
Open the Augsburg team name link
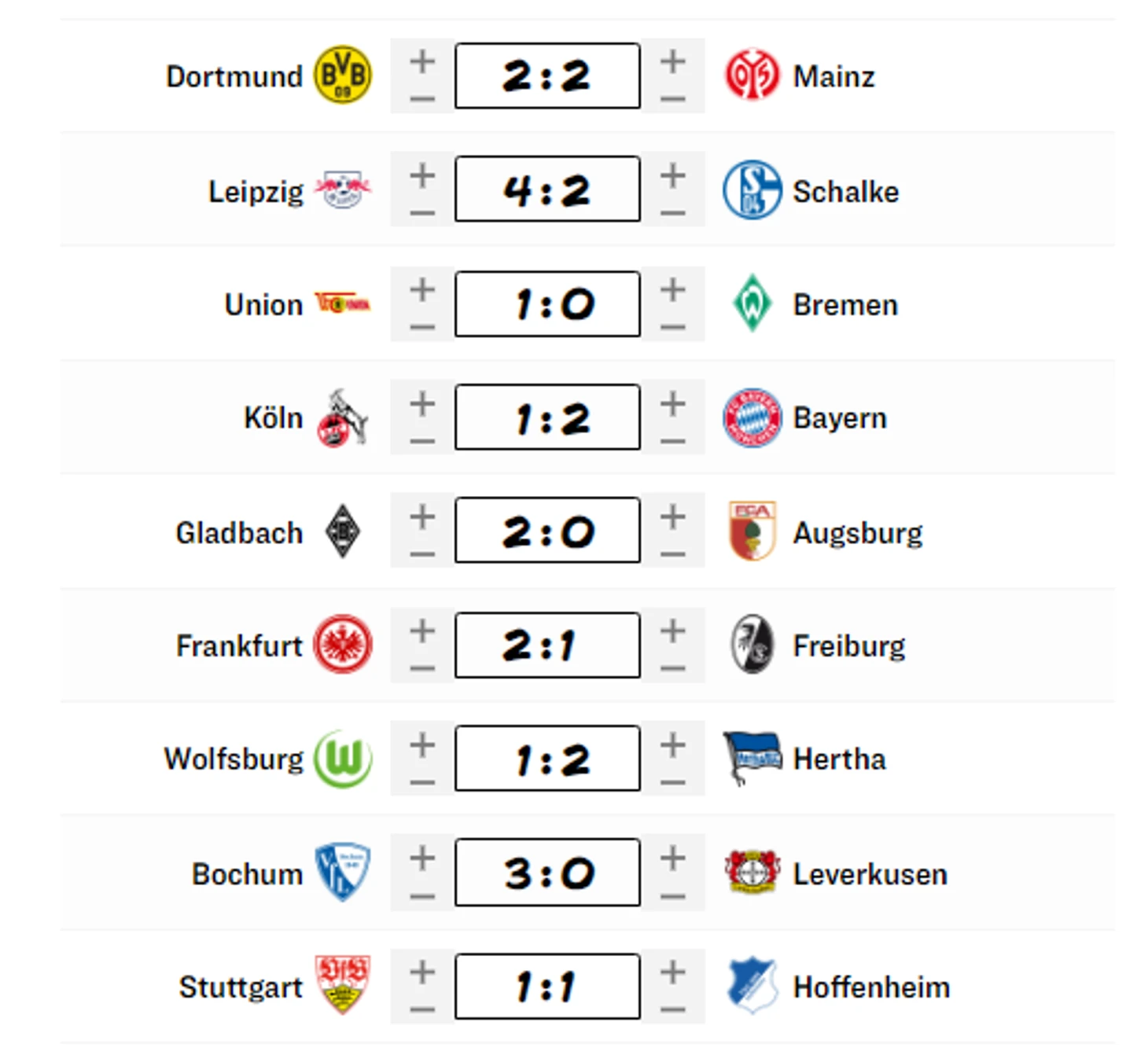(857, 533)
